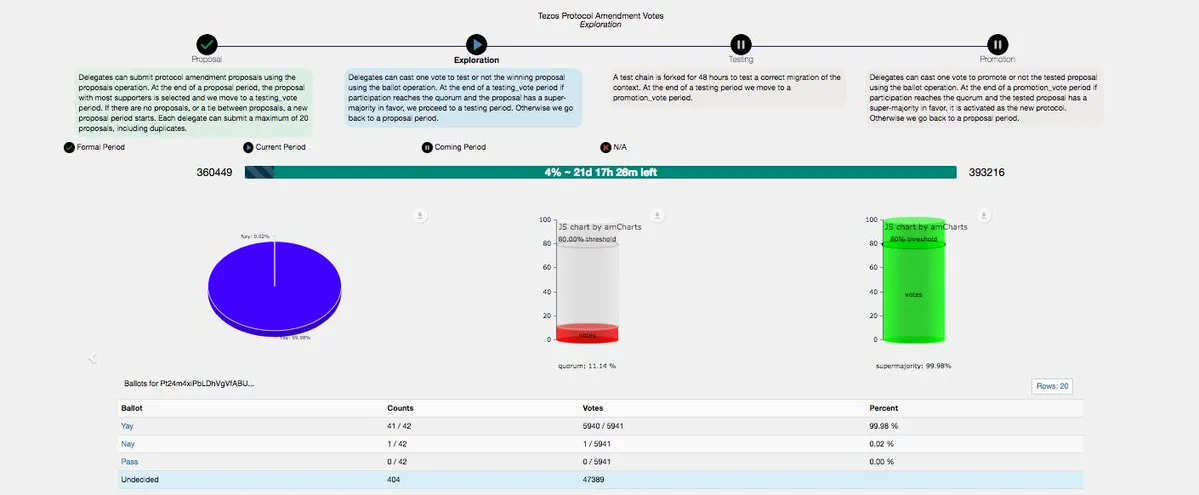Screen dimensions: 1199x495
Task: Click the Votes column header
Action: pyautogui.click(x=593, y=409)
